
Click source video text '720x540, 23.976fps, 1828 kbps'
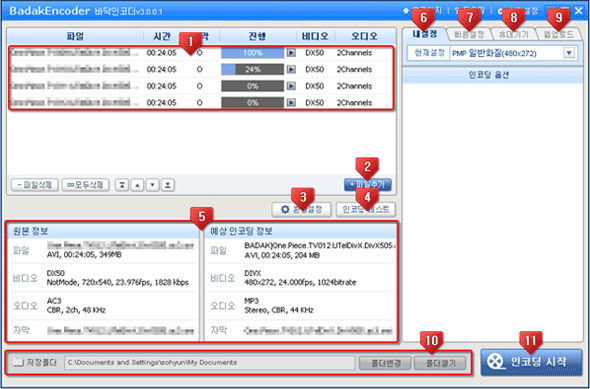133,283
